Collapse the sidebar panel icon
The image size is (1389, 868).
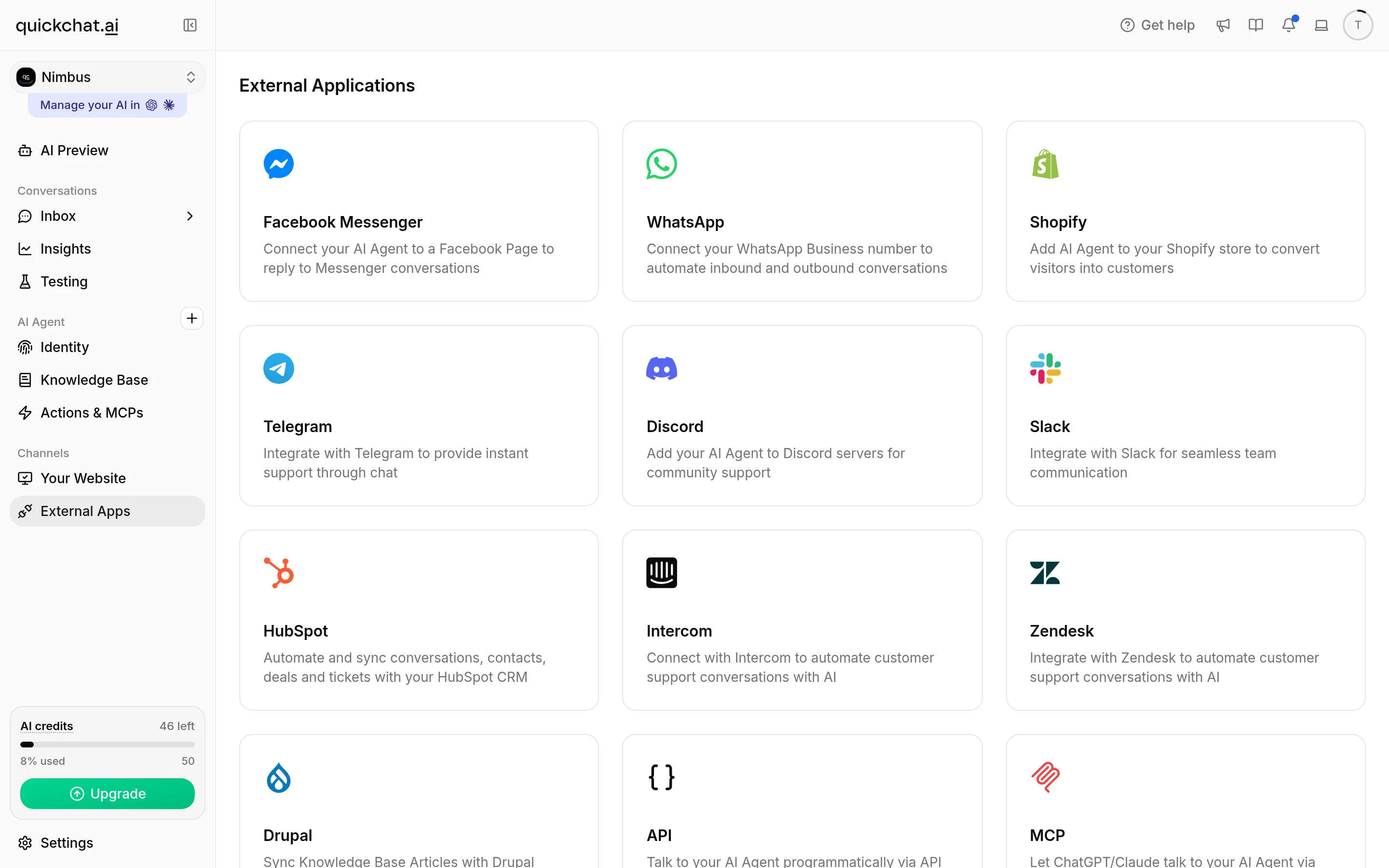click(x=190, y=25)
